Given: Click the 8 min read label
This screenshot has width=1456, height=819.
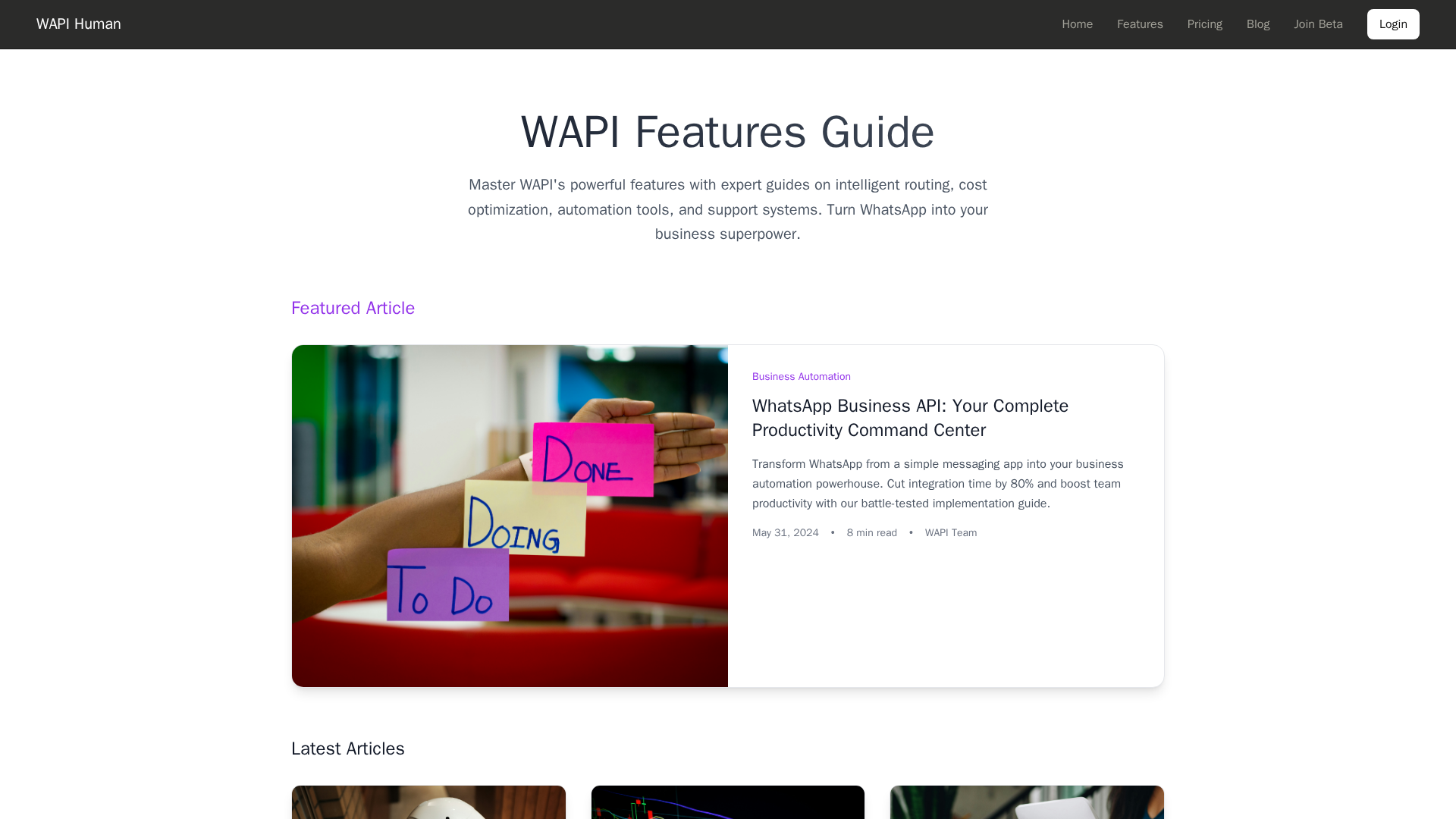Looking at the screenshot, I should [x=871, y=533].
